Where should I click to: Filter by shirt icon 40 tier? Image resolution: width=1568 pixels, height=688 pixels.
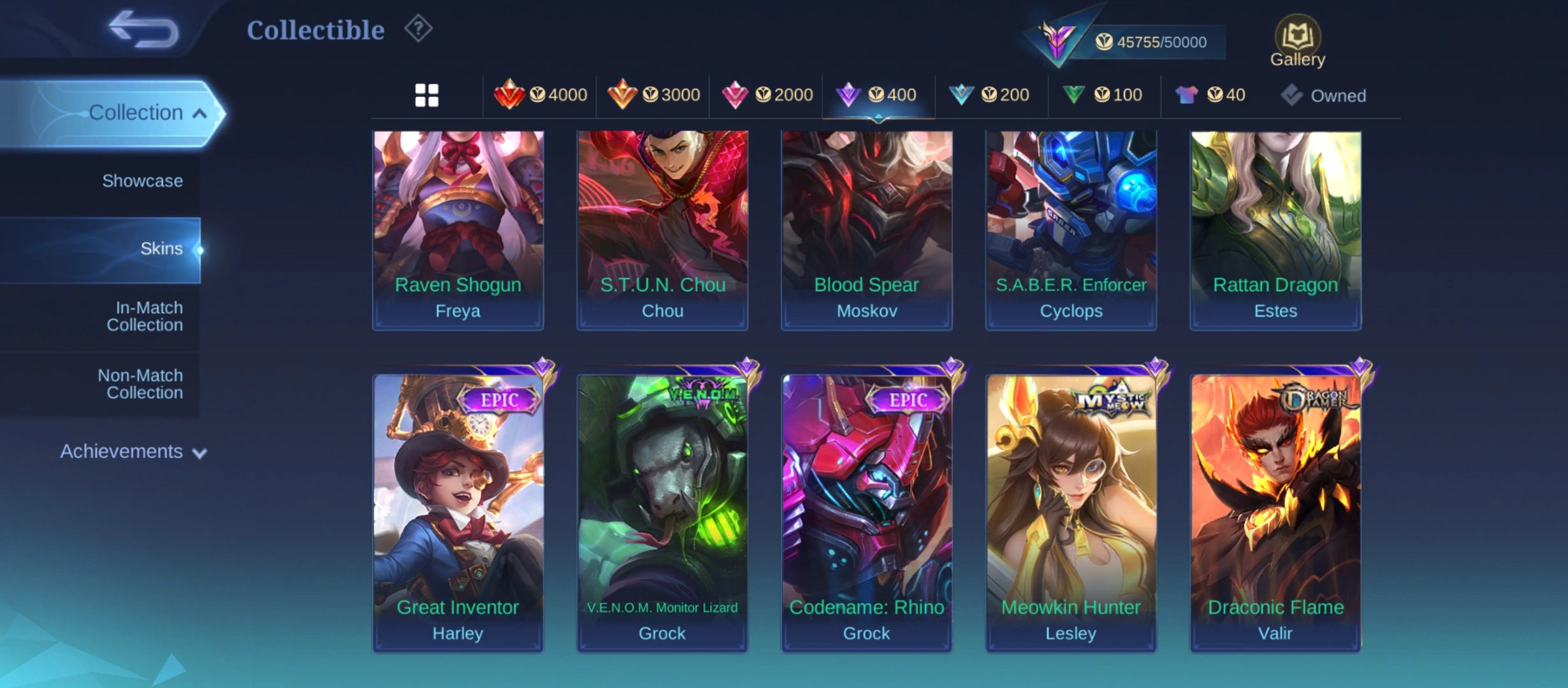pyautogui.click(x=1210, y=95)
